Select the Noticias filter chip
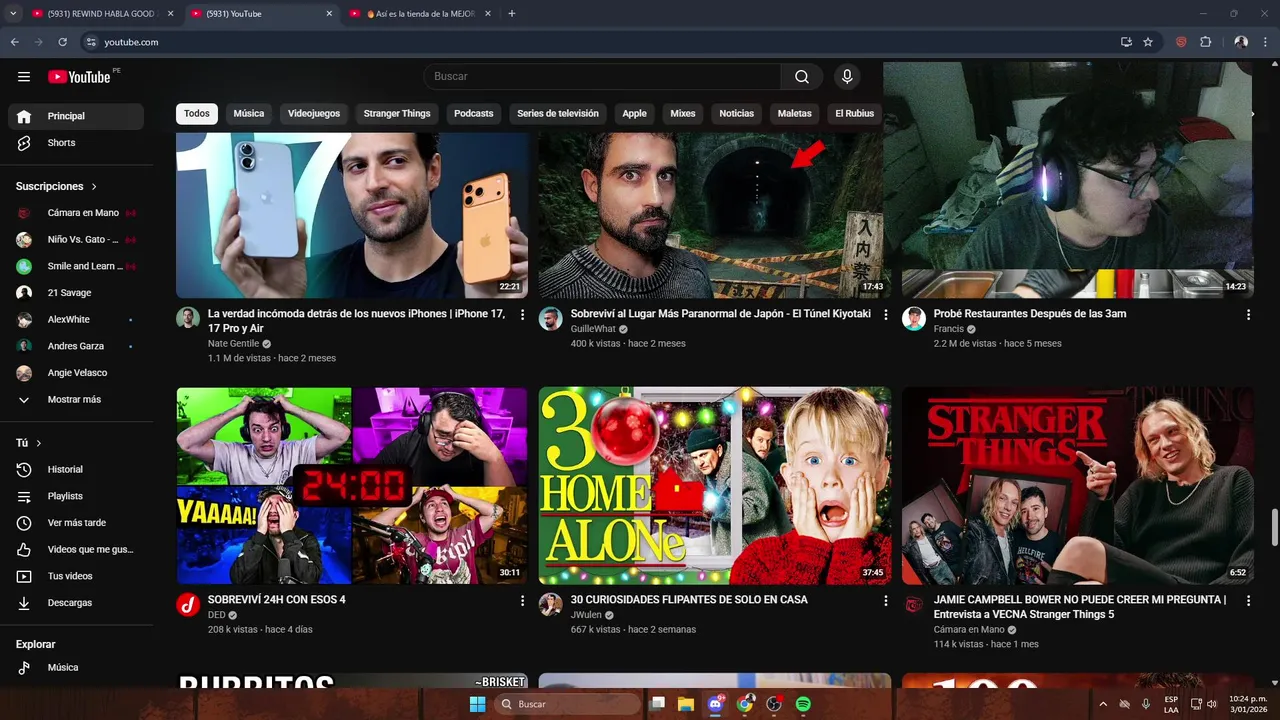This screenshot has height=720, width=1280. pyautogui.click(x=737, y=113)
